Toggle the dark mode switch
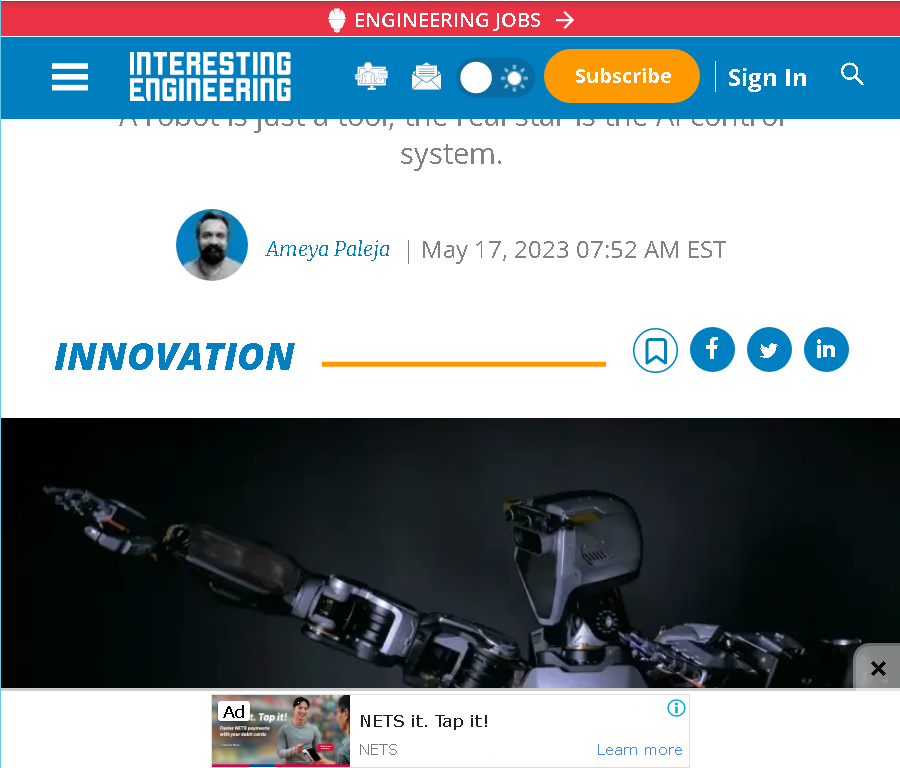 pos(495,77)
